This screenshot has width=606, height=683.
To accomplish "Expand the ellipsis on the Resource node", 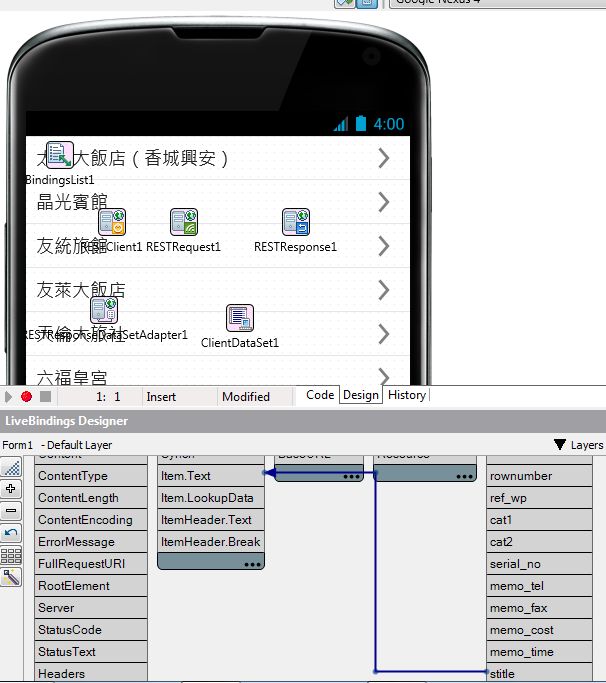I will 464,477.
